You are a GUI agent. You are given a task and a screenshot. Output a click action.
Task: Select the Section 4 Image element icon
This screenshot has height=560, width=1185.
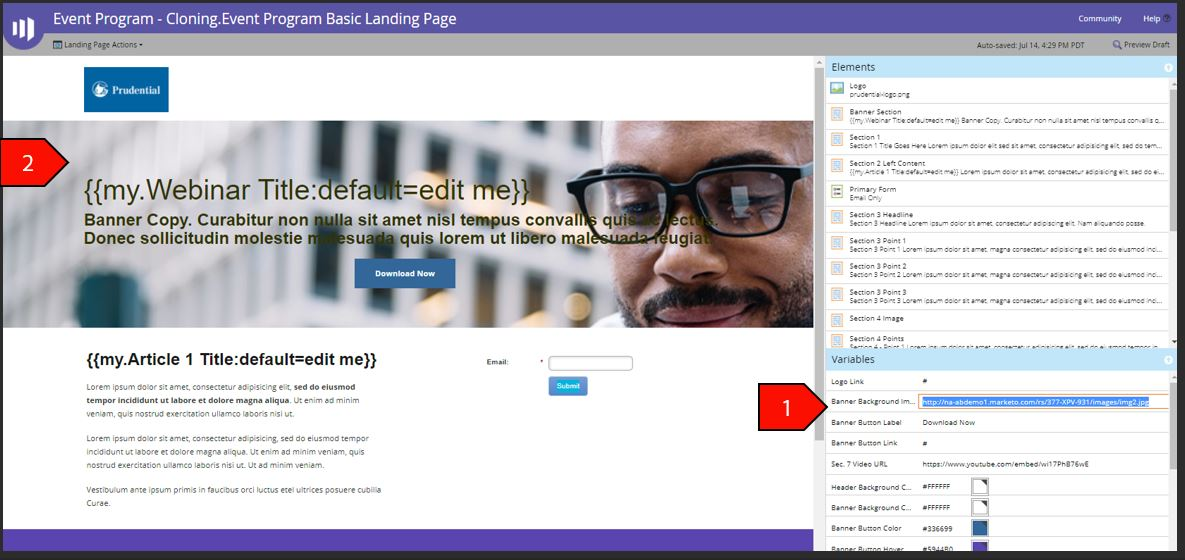(x=837, y=320)
